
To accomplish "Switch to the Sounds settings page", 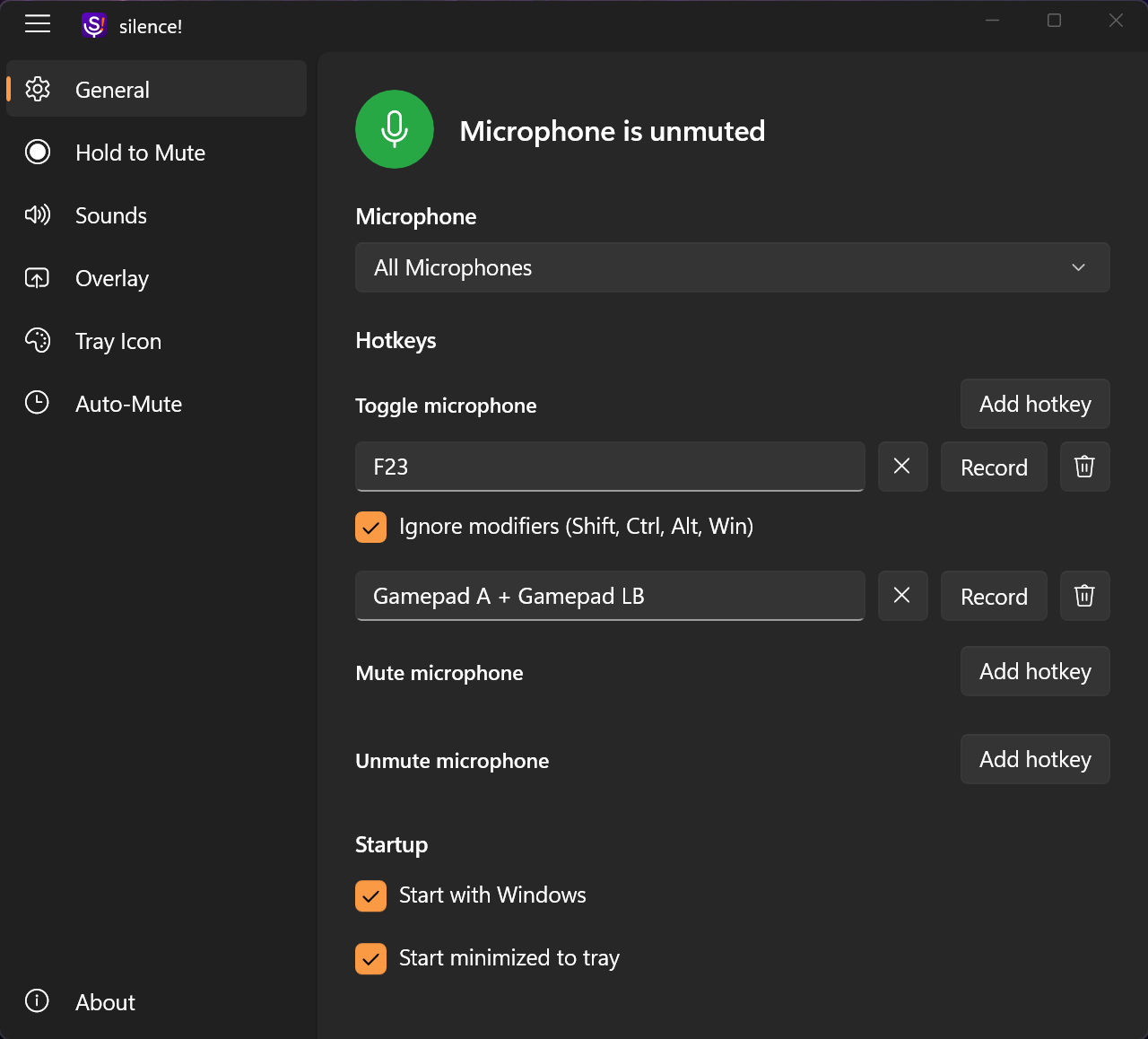I will (x=111, y=215).
